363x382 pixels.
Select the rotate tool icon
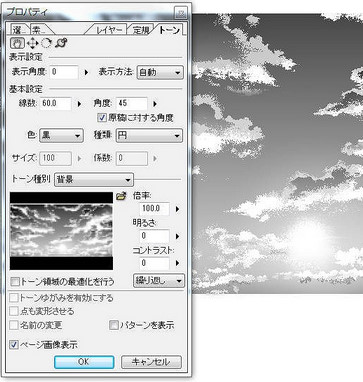coord(47,43)
